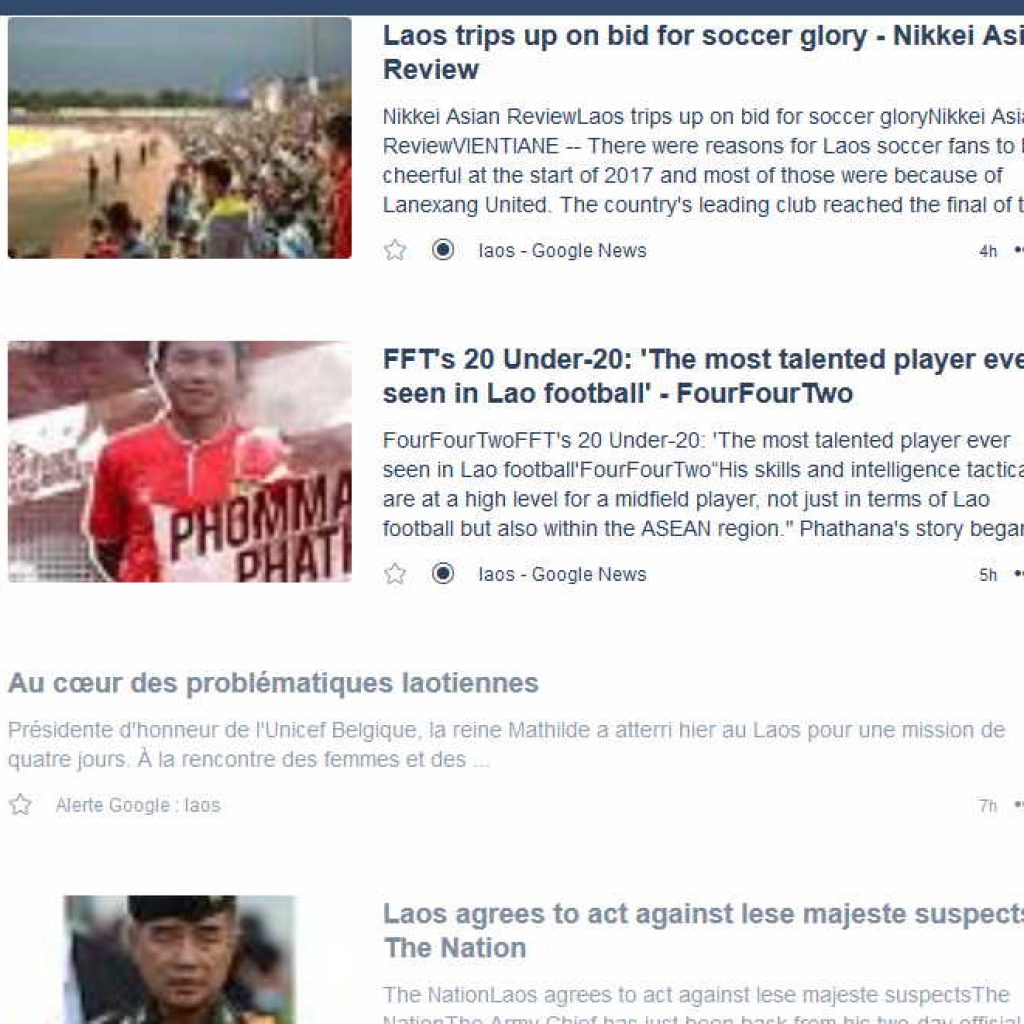Open the 'Alerte Google : laos' feed source
The image size is (1024, 1024).
click(138, 805)
